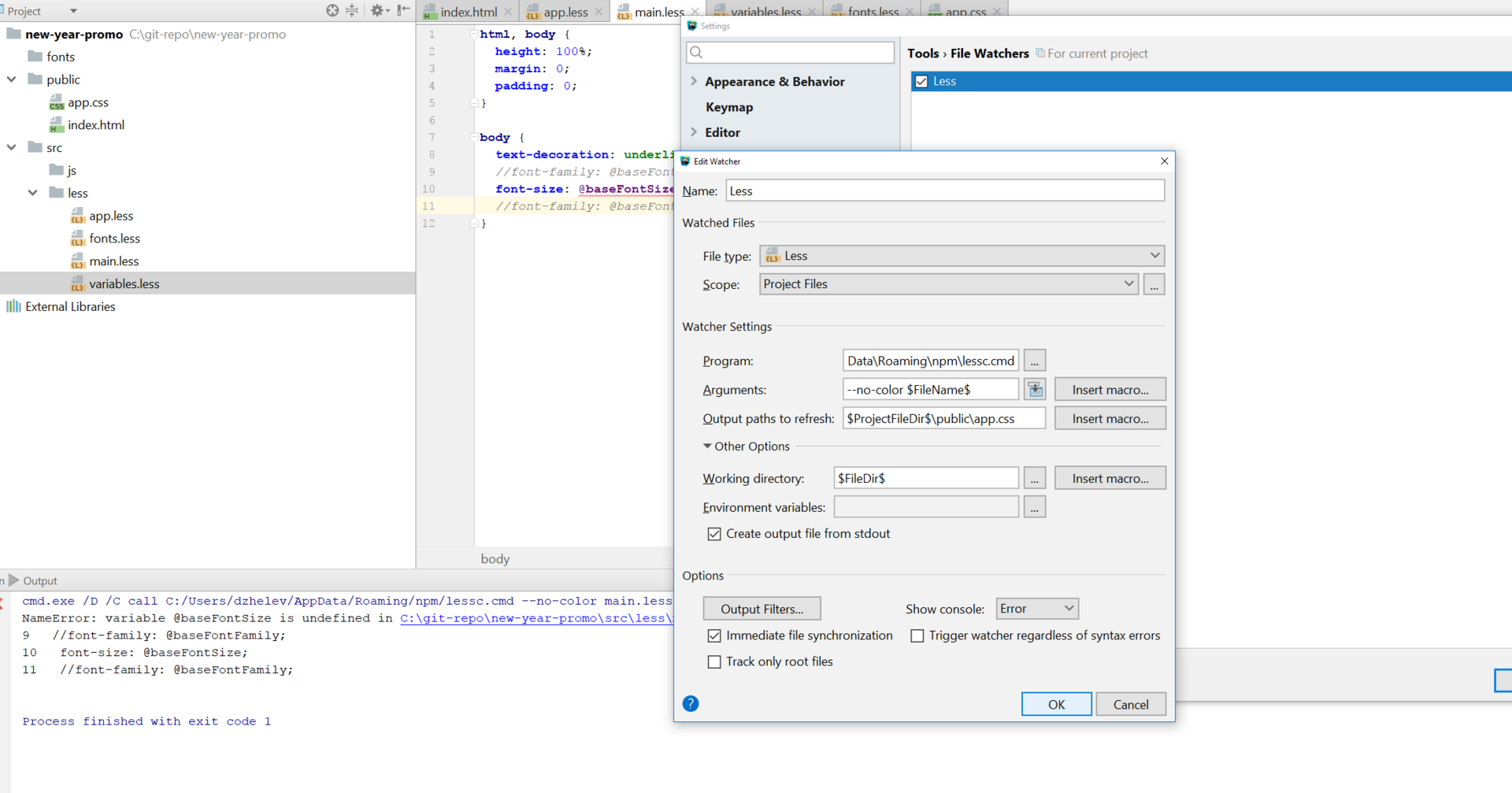The image size is (1512, 793).
Task: Close the variables.less editor tab
Action: point(812,12)
